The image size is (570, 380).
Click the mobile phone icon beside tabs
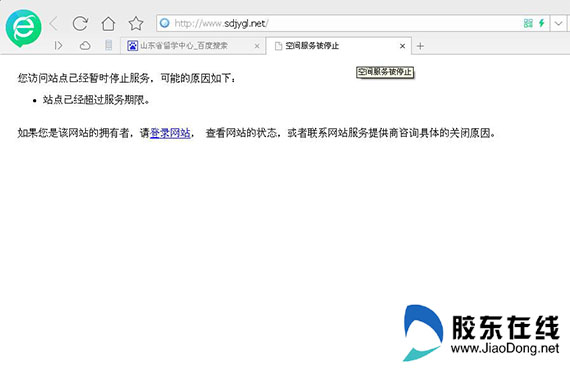click(108, 45)
